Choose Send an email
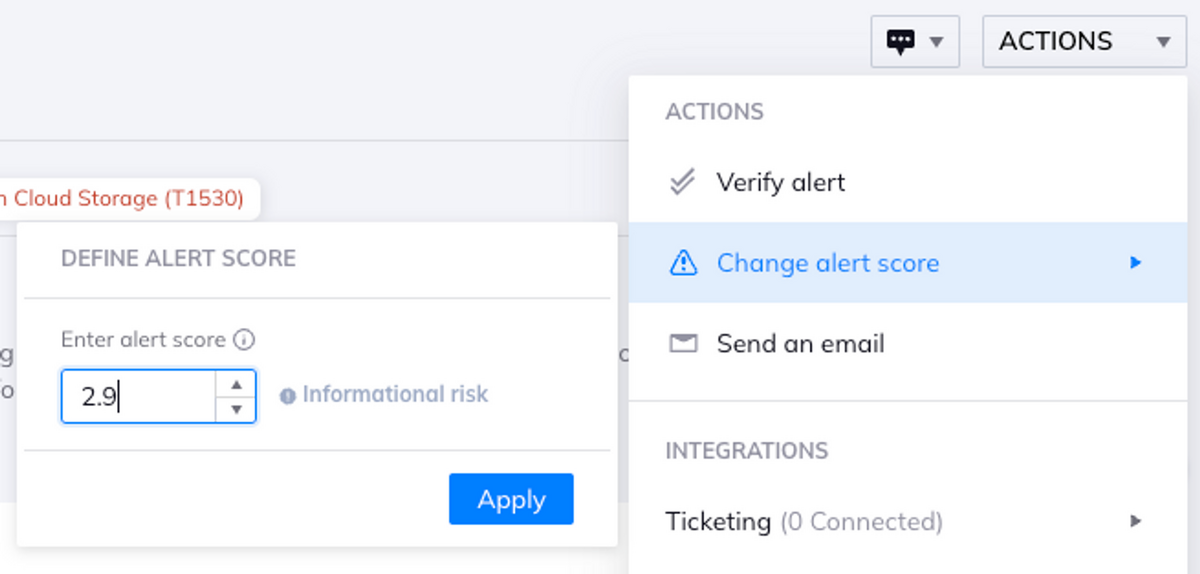This screenshot has height=574, width=1200. click(800, 344)
